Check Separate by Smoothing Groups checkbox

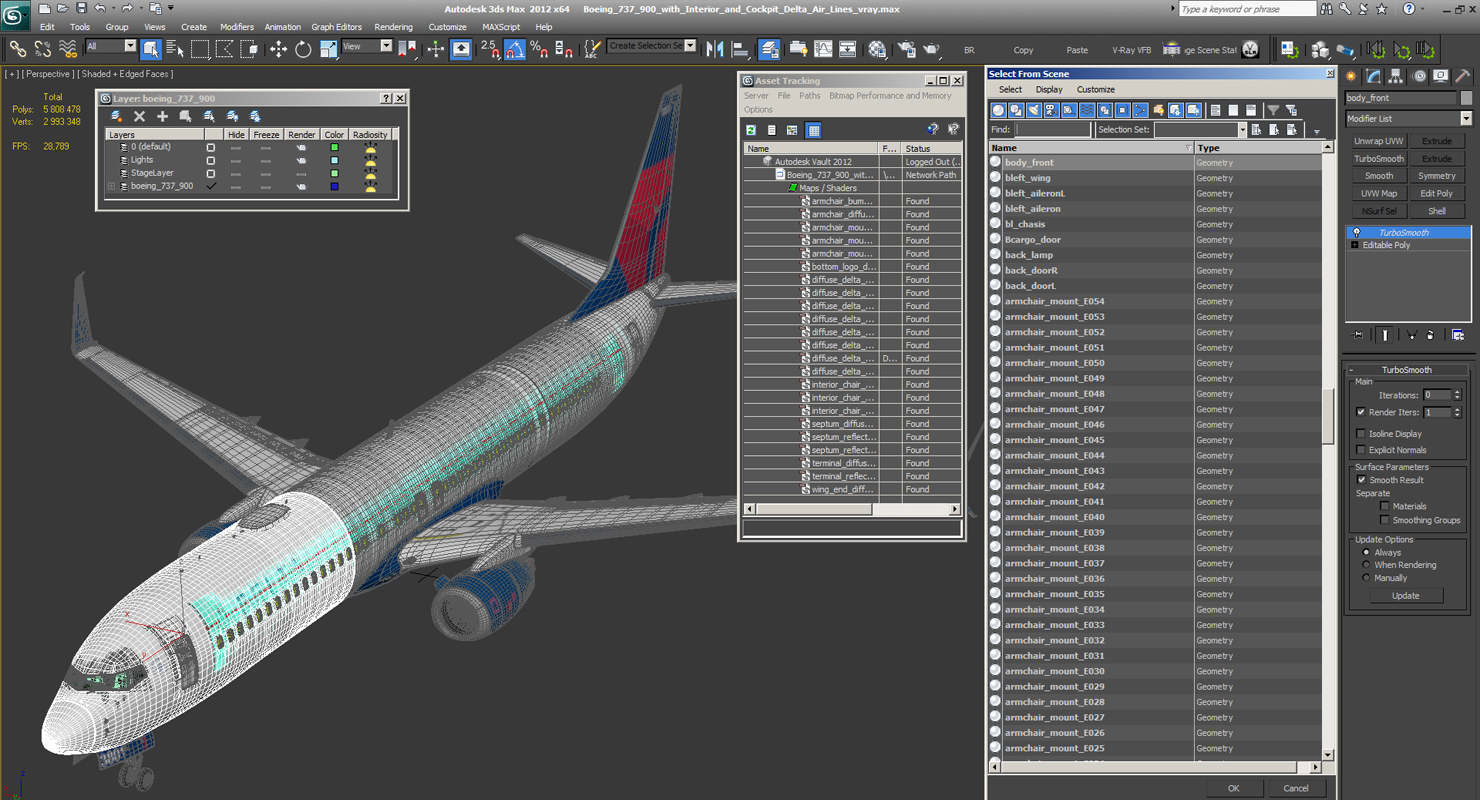pos(1385,520)
